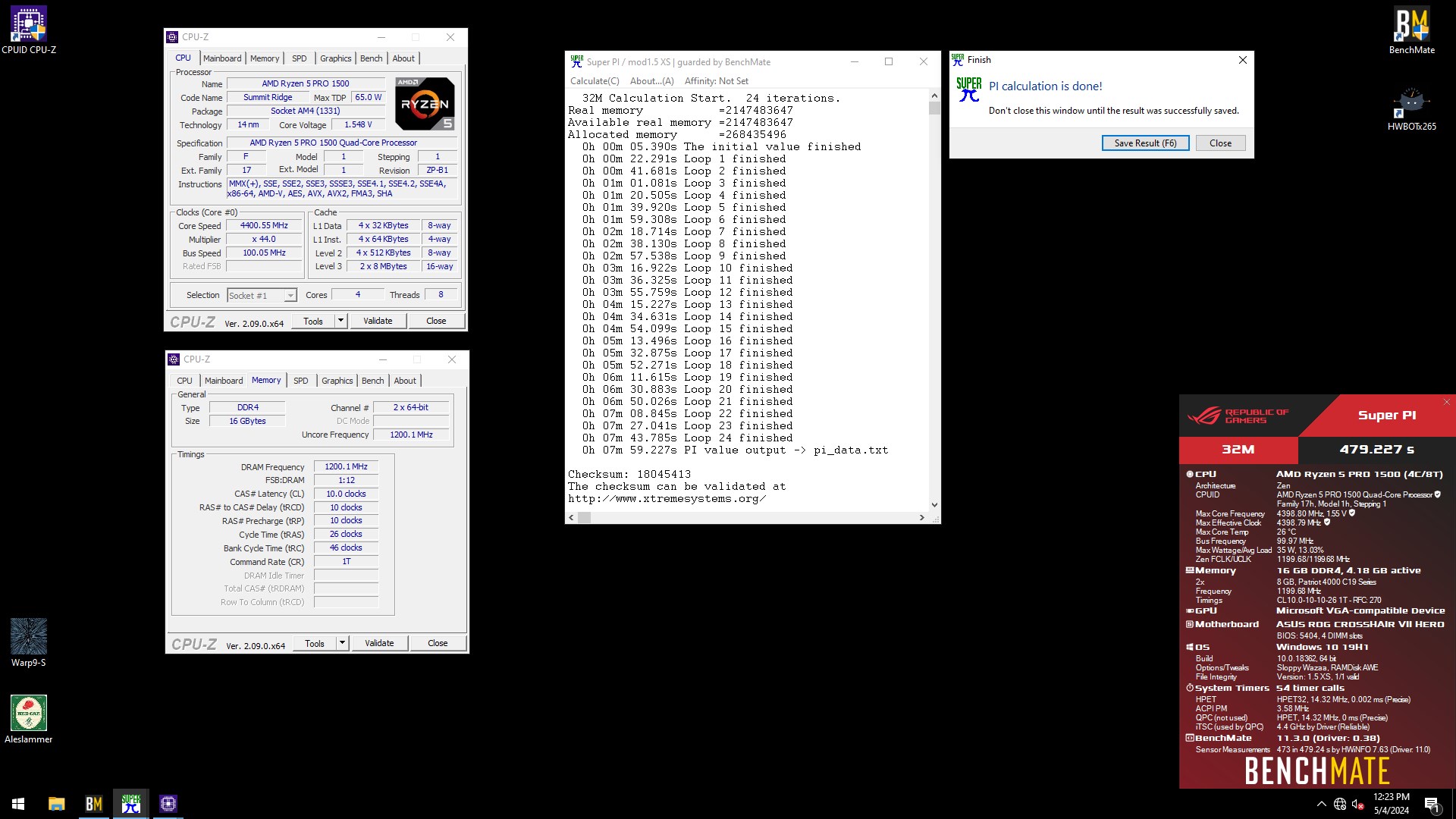Image resolution: width=1456 pixels, height=819 pixels.
Task: Close the Finish dialog with X
Action: 1243,60
